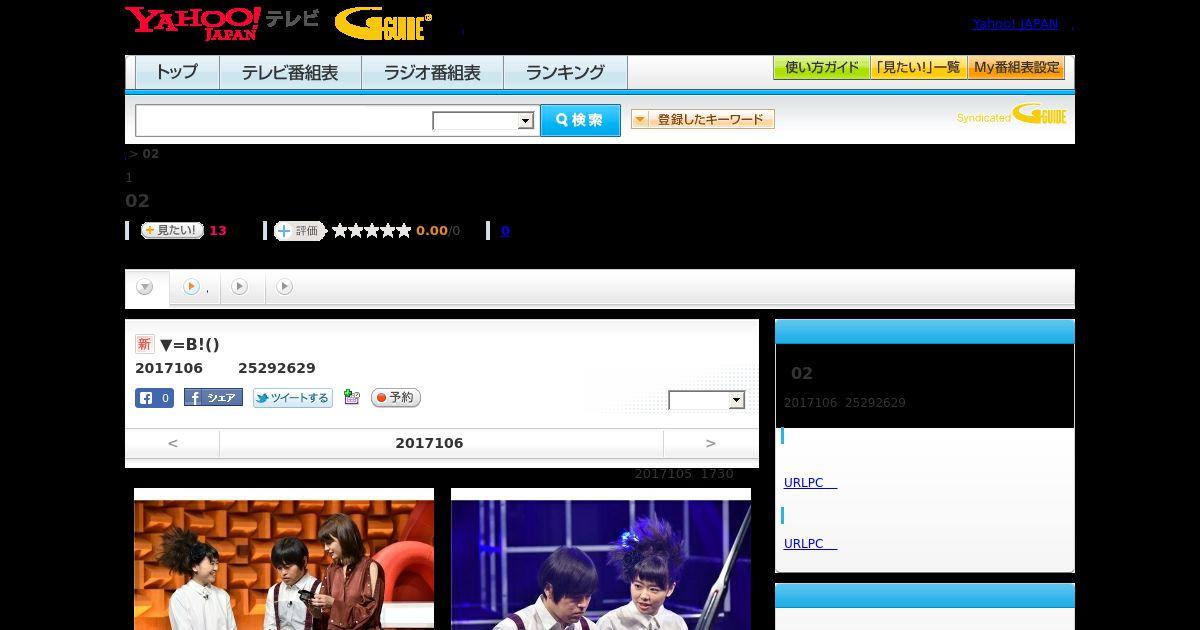Screen dimensions: 1200x630
Task: Click the Facebook like counter showing 0
Action: (x=154, y=398)
